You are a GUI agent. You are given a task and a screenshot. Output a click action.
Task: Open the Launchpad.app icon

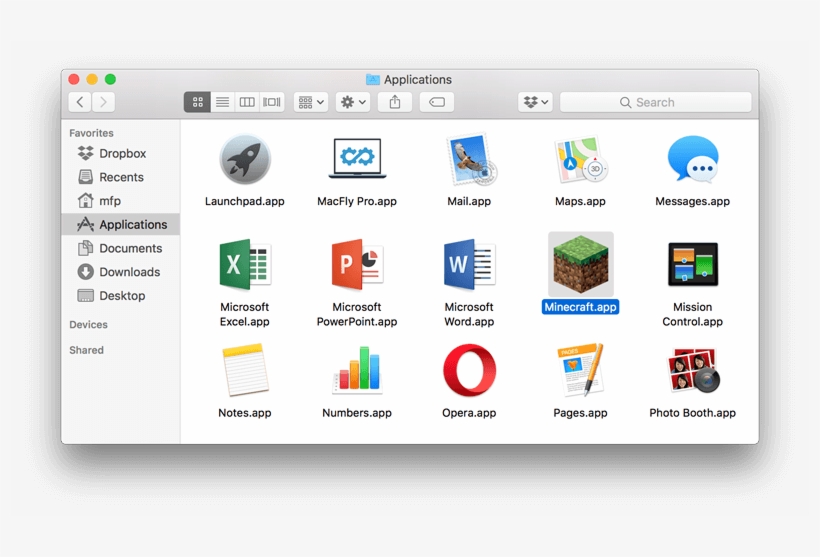(x=244, y=160)
